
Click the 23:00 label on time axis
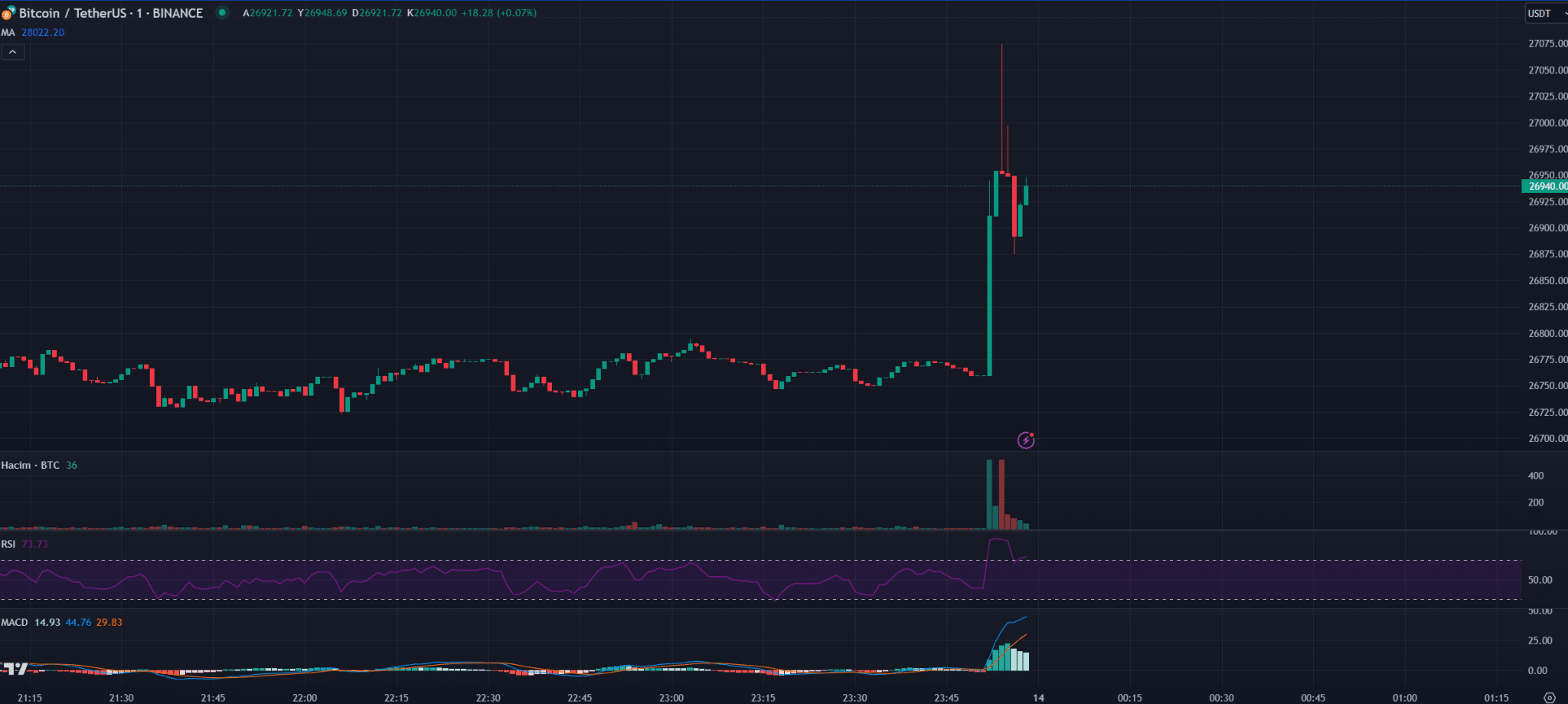point(671,698)
